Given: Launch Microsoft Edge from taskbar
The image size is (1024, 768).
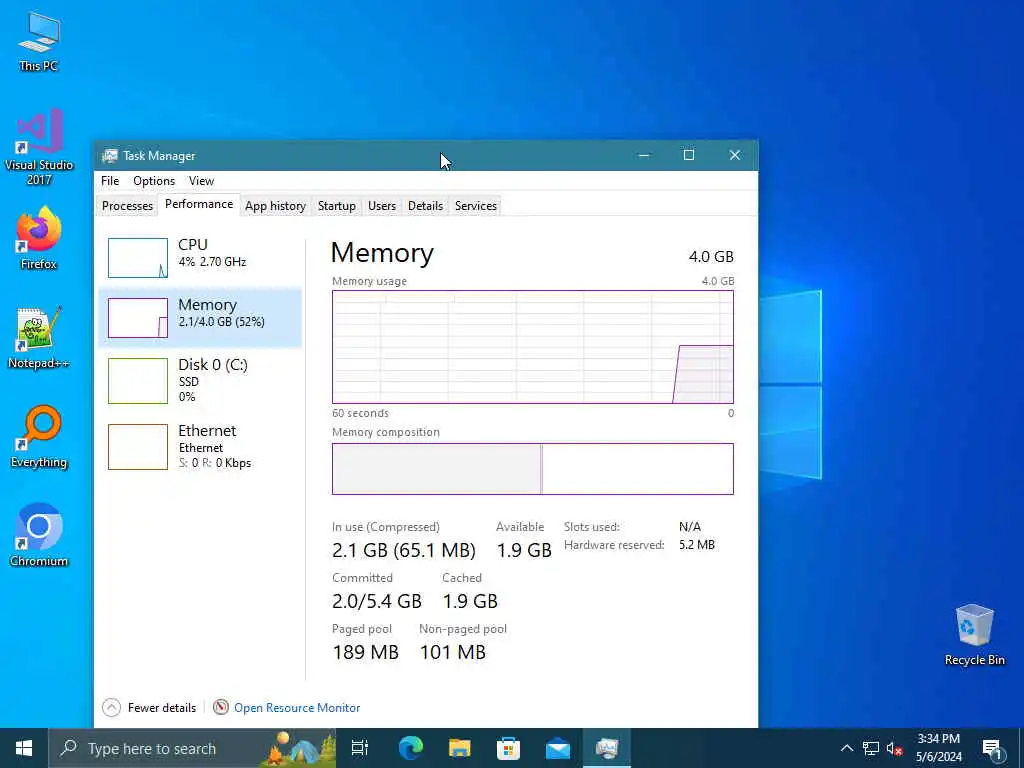Looking at the screenshot, I should tap(411, 748).
